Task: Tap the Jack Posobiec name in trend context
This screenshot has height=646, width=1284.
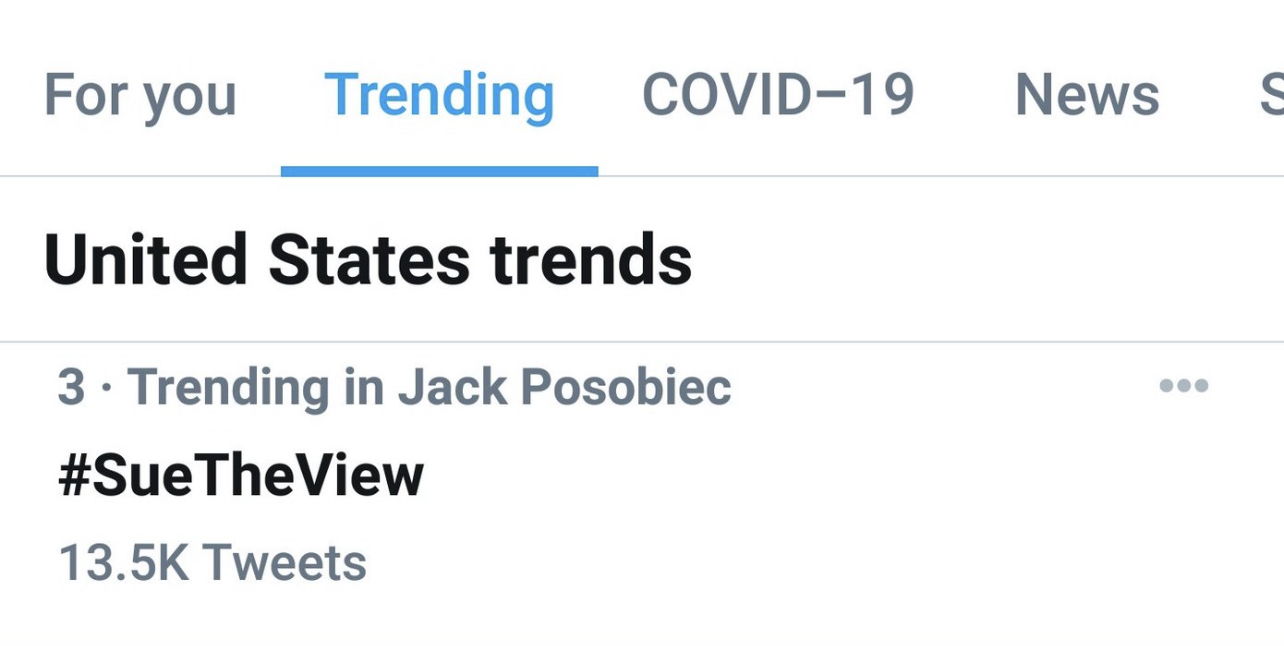Action: coord(564,387)
